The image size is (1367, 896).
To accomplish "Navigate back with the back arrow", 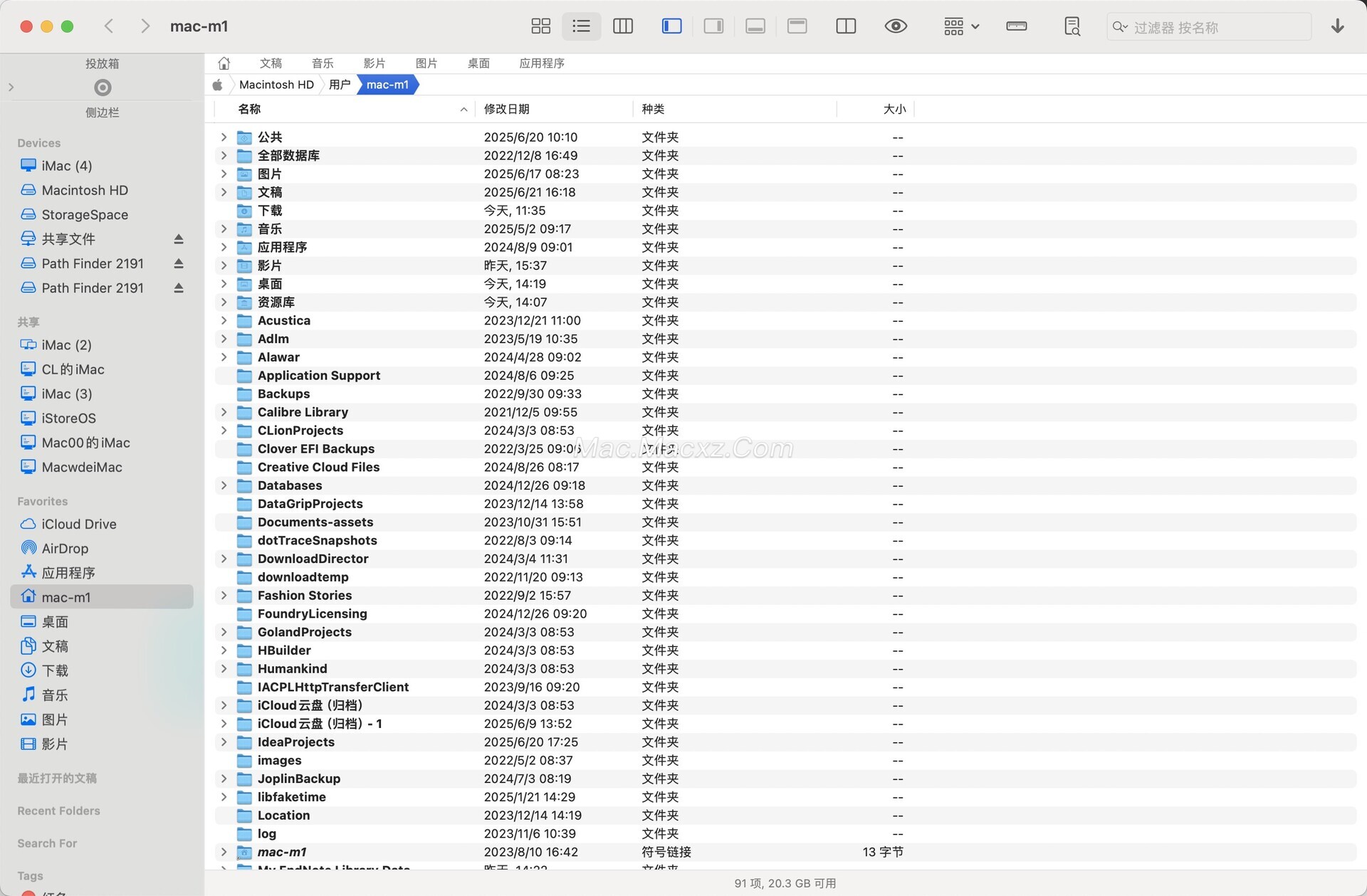I will pos(109,26).
